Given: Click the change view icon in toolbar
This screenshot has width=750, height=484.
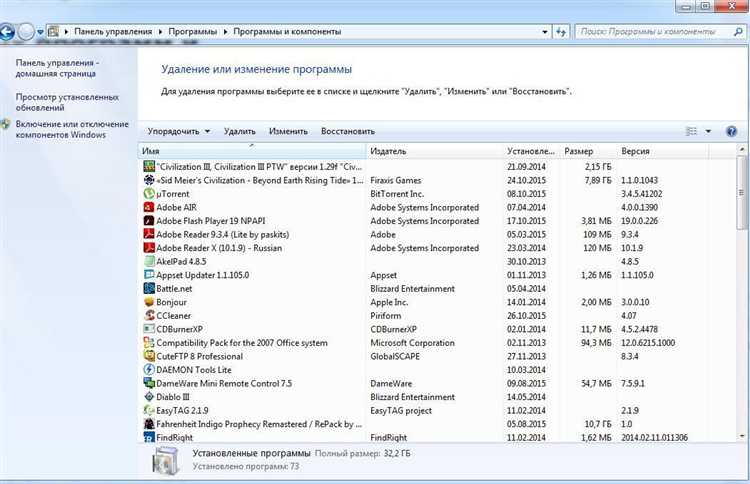Looking at the screenshot, I should click(692, 131).
